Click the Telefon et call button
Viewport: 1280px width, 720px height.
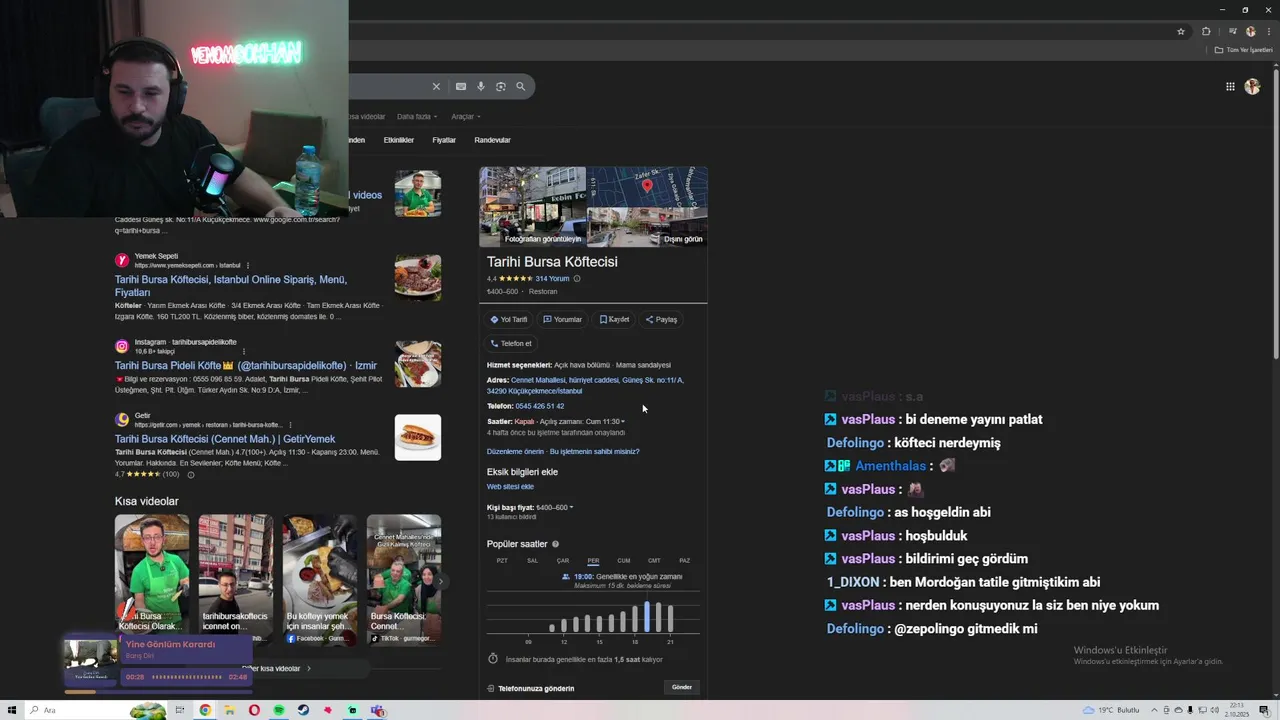tap(511, 343)
